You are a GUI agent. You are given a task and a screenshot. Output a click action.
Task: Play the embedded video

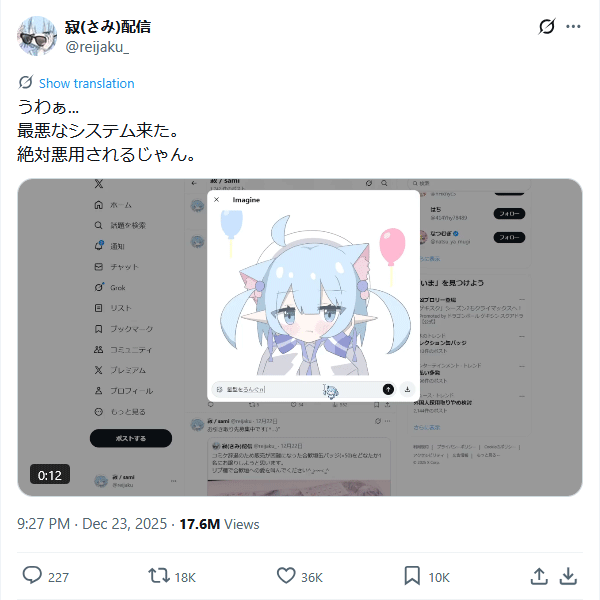point(300,338)
